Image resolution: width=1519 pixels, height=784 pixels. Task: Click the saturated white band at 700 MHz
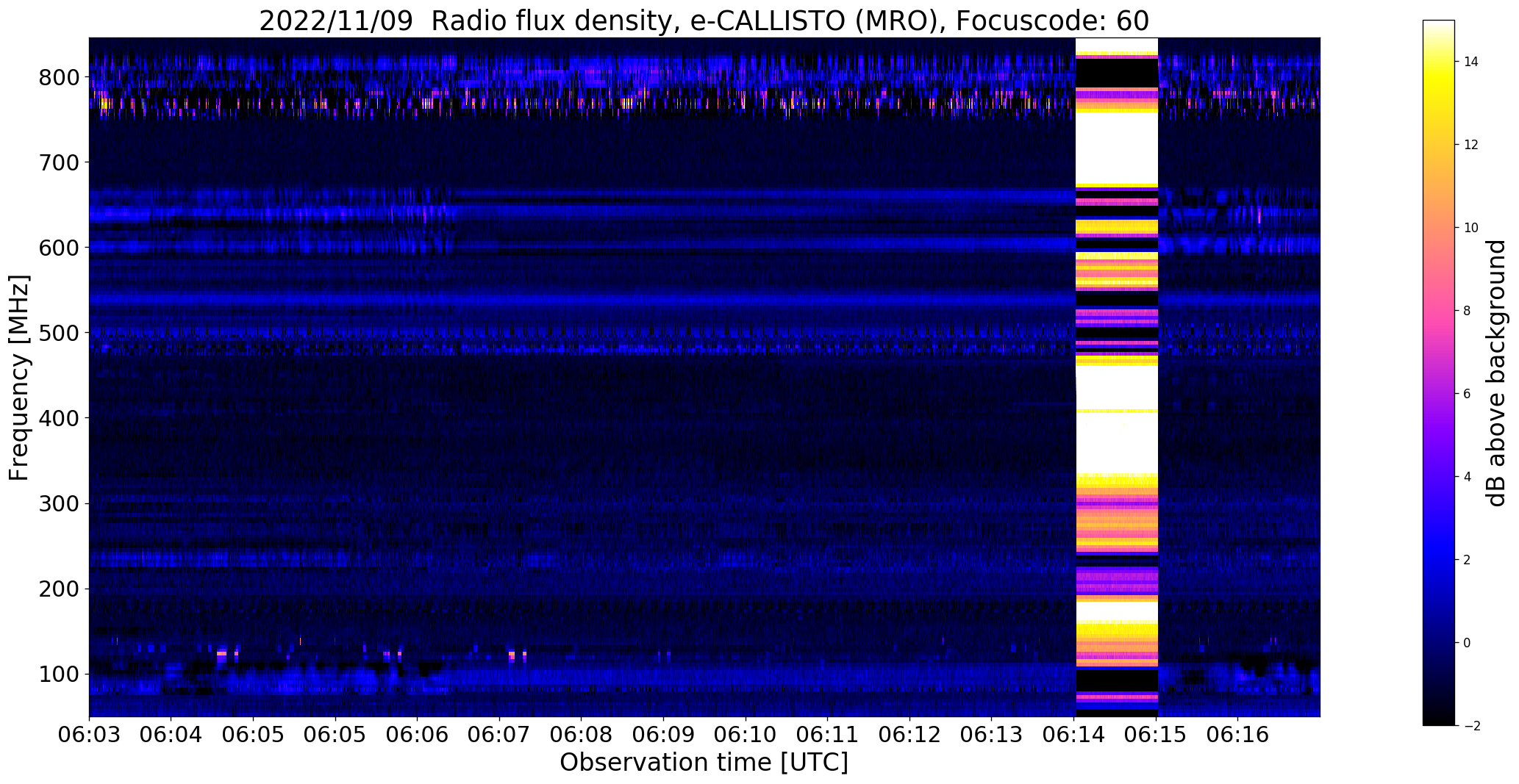click(1116, 162)
